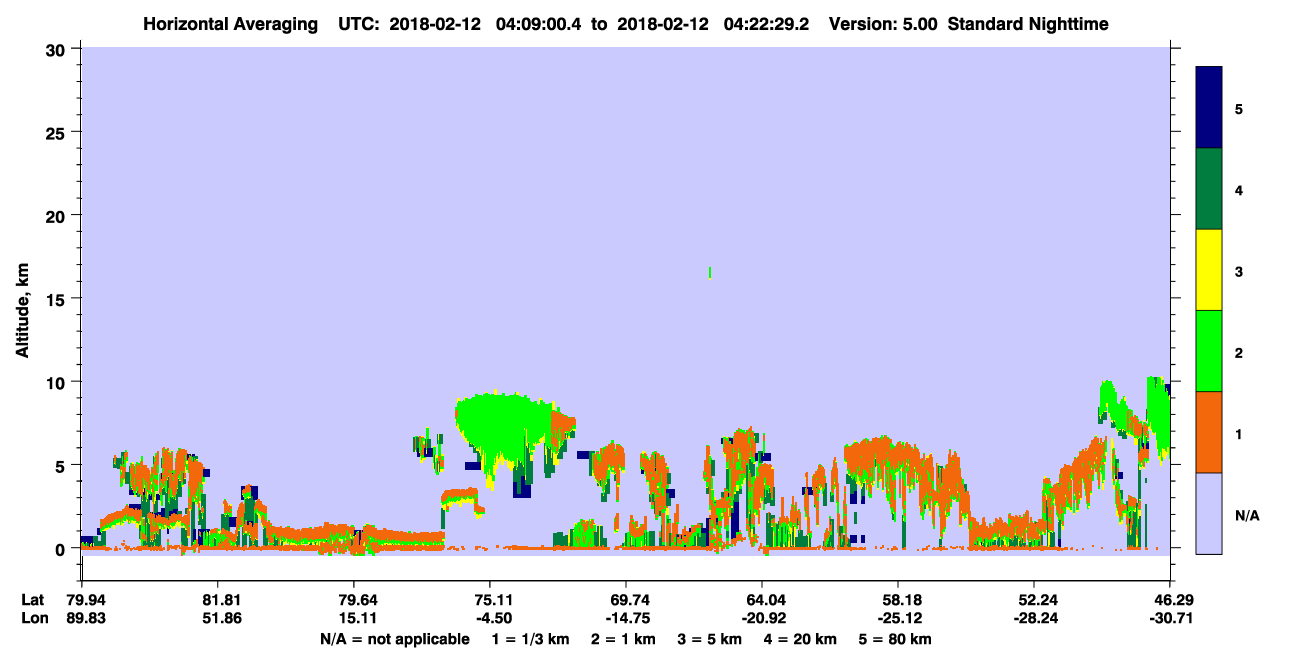Click the large green cloud near 75.11 latitude
The height and width of the screenshot is (667, 1300).
coord(505,428)
